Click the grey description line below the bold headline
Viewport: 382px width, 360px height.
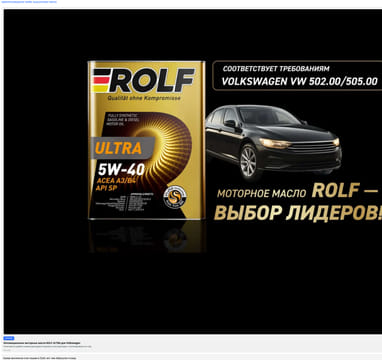click(x=47, y=347)
